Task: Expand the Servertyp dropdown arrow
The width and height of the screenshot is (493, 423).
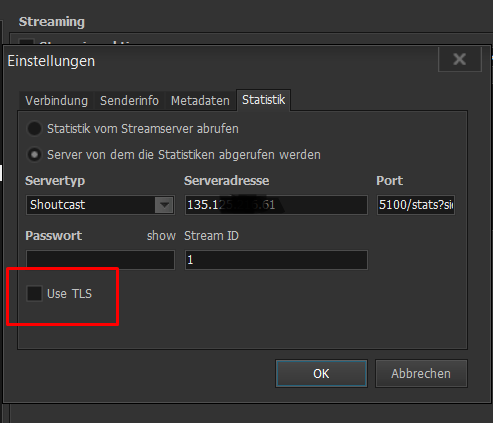Action: point(164,205)
